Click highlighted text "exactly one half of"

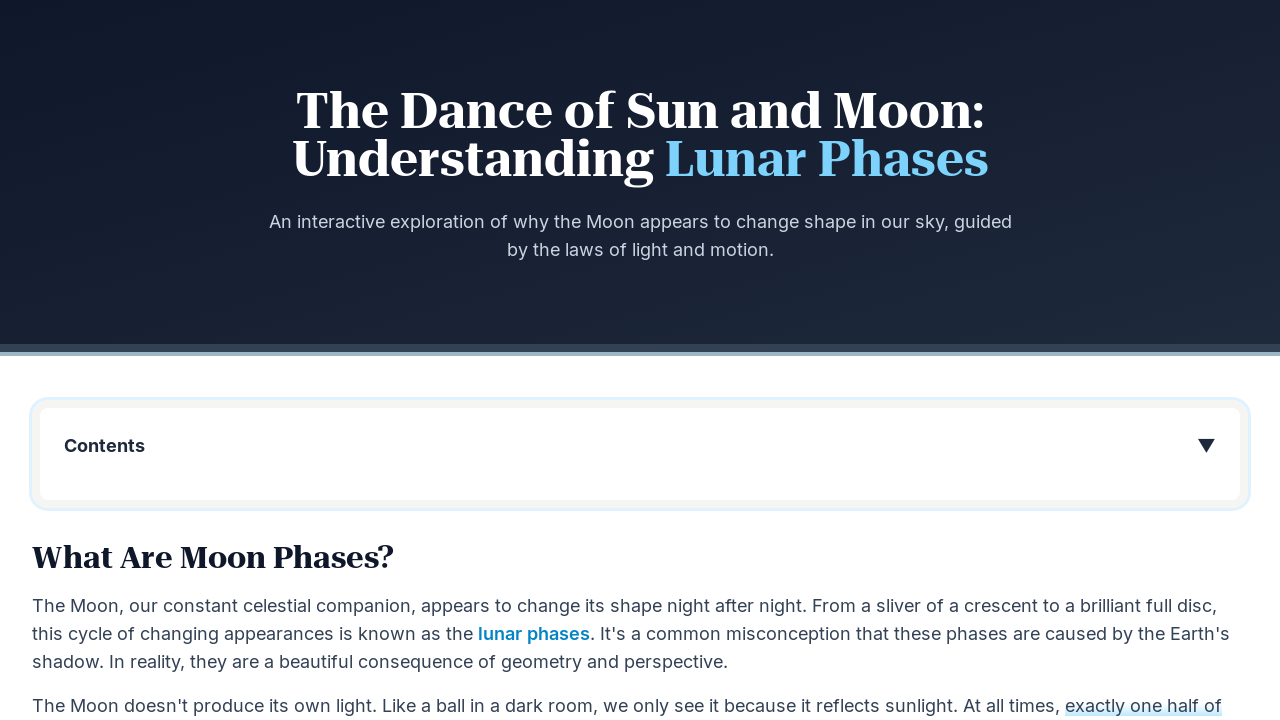[x=1143, y=706]
